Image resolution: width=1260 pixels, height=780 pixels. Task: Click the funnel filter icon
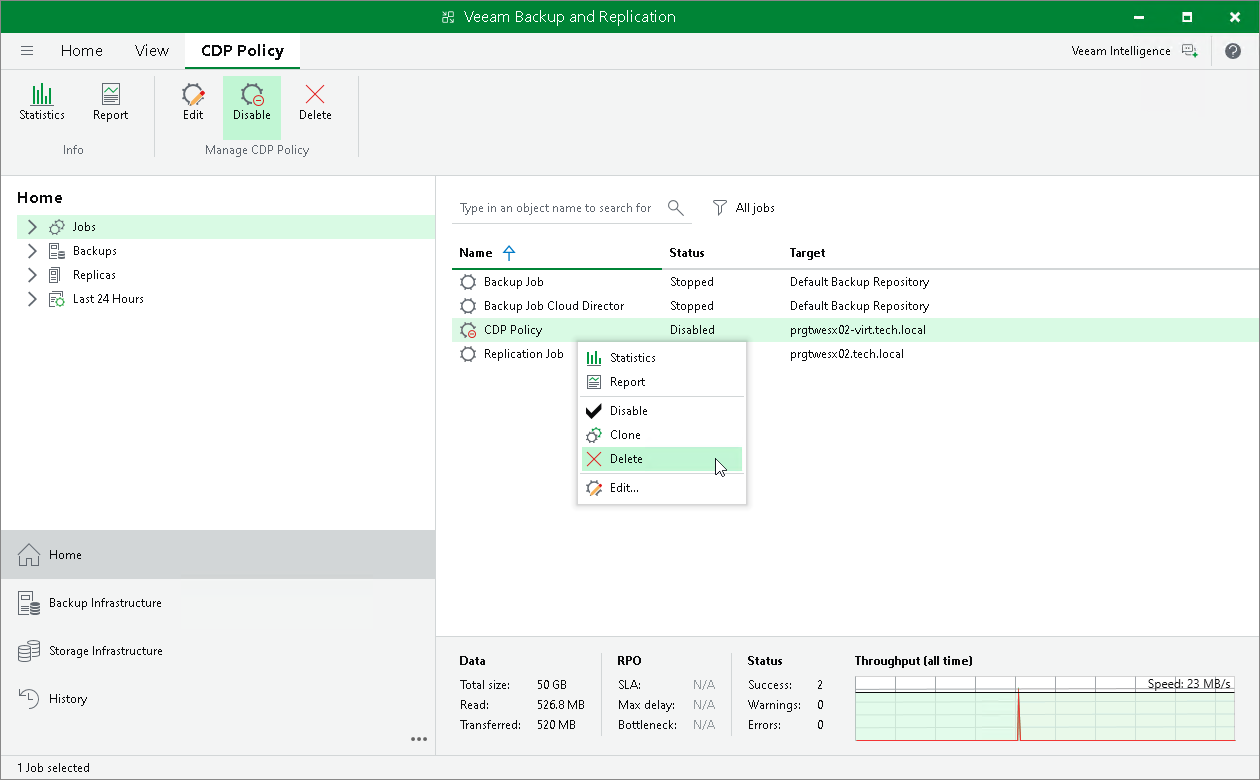click(720, 208)
